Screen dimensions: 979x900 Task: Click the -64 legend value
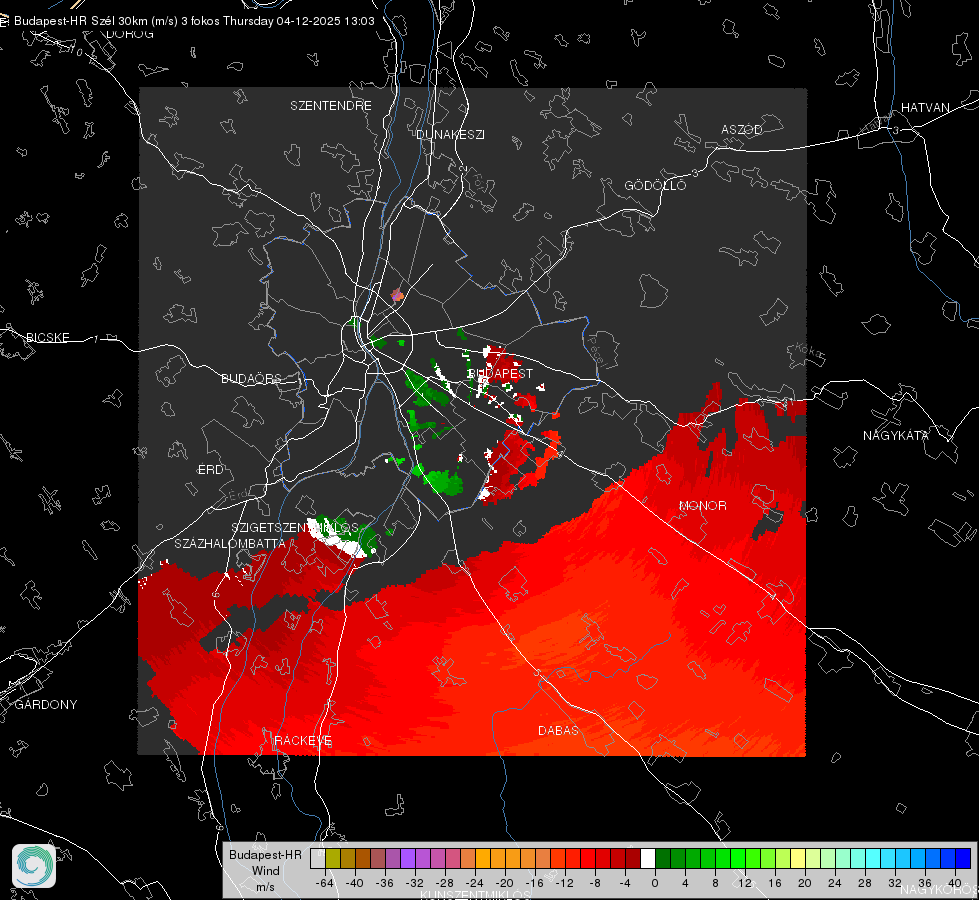(324, 883)
